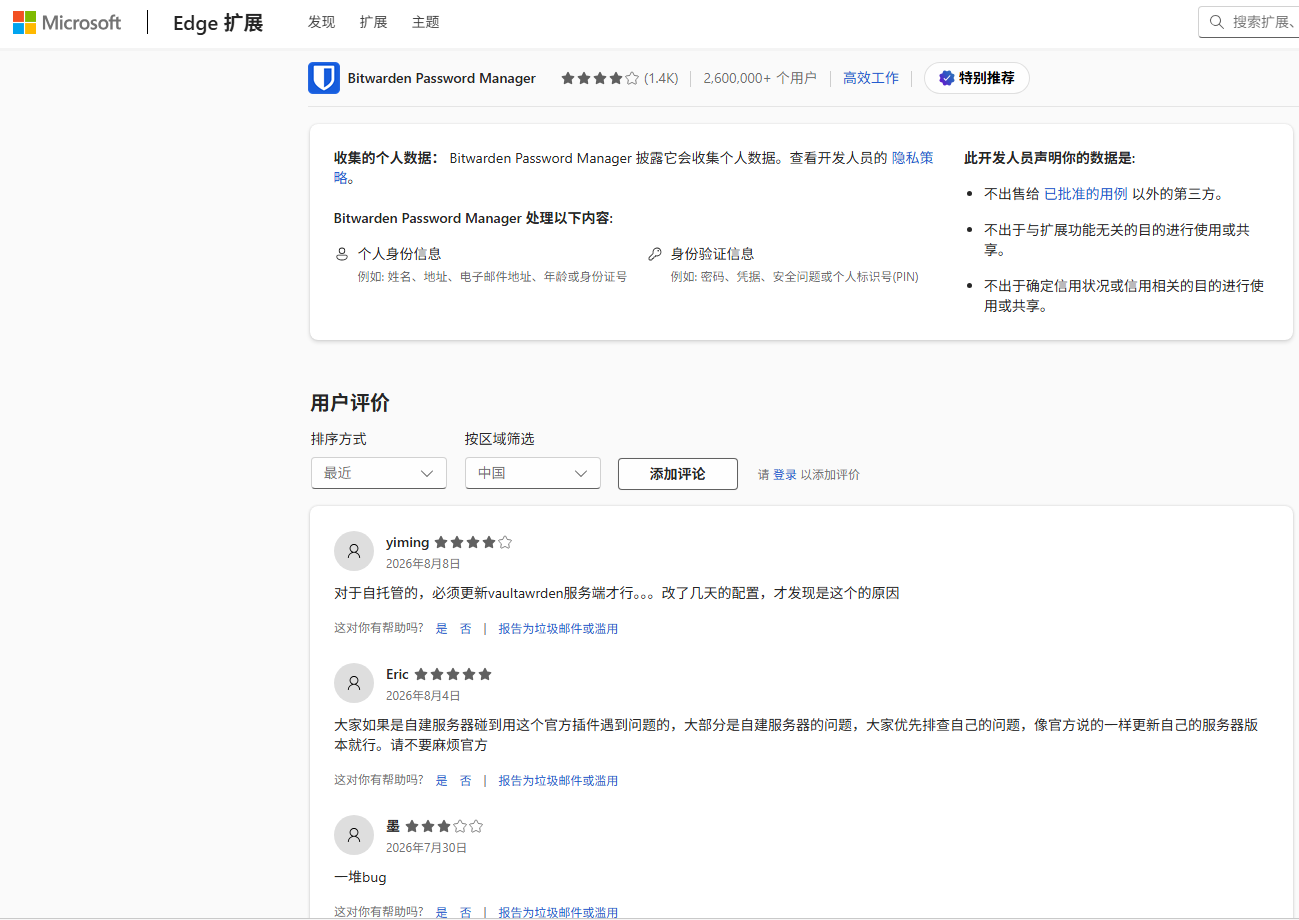Click yiming's avatar icon
The width and height of the screenshot is (1299, 920).
[x=354, y=551]
